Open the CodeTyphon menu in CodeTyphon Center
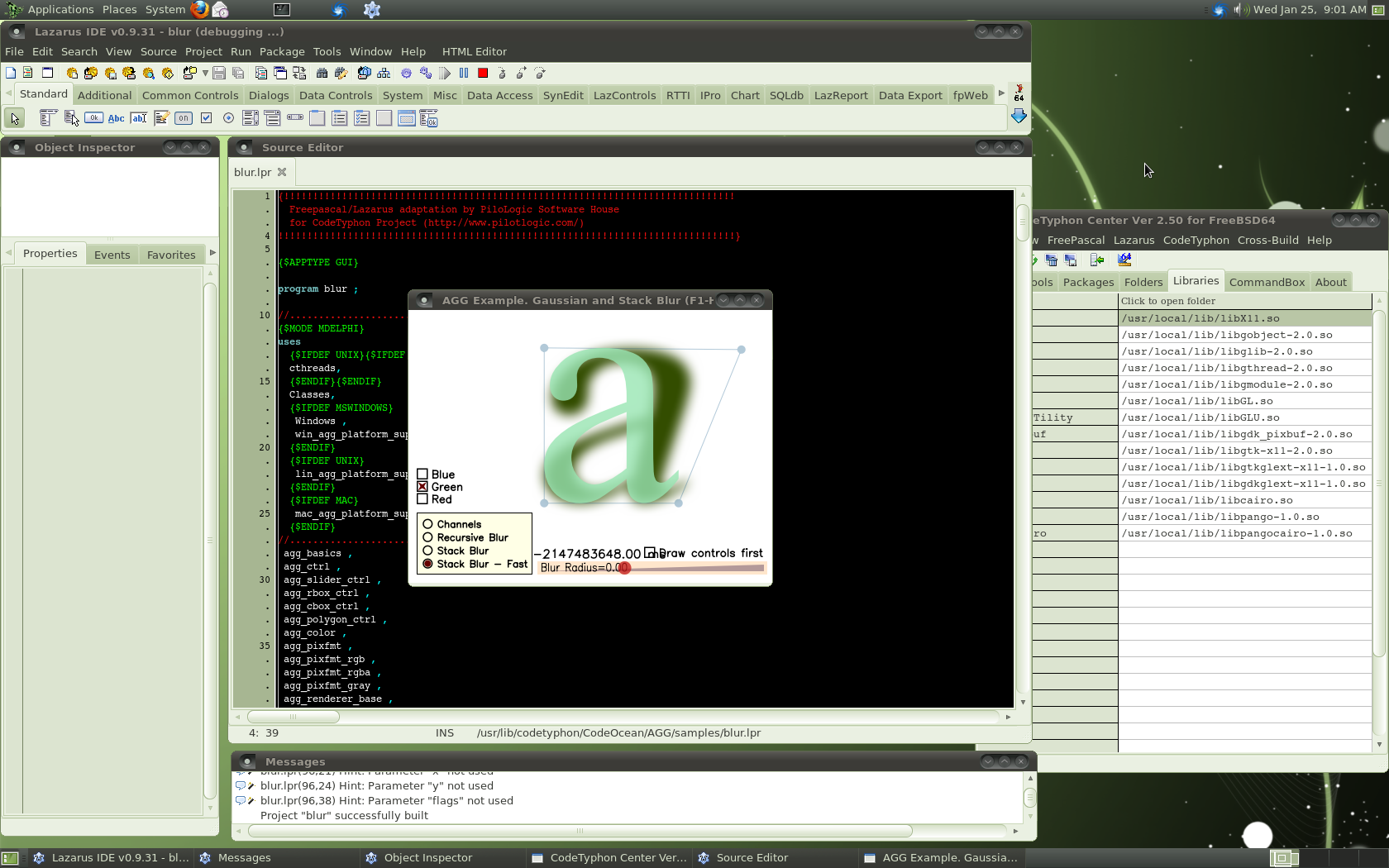Viewport: 1389px width, 868px height. [1196, 240]
